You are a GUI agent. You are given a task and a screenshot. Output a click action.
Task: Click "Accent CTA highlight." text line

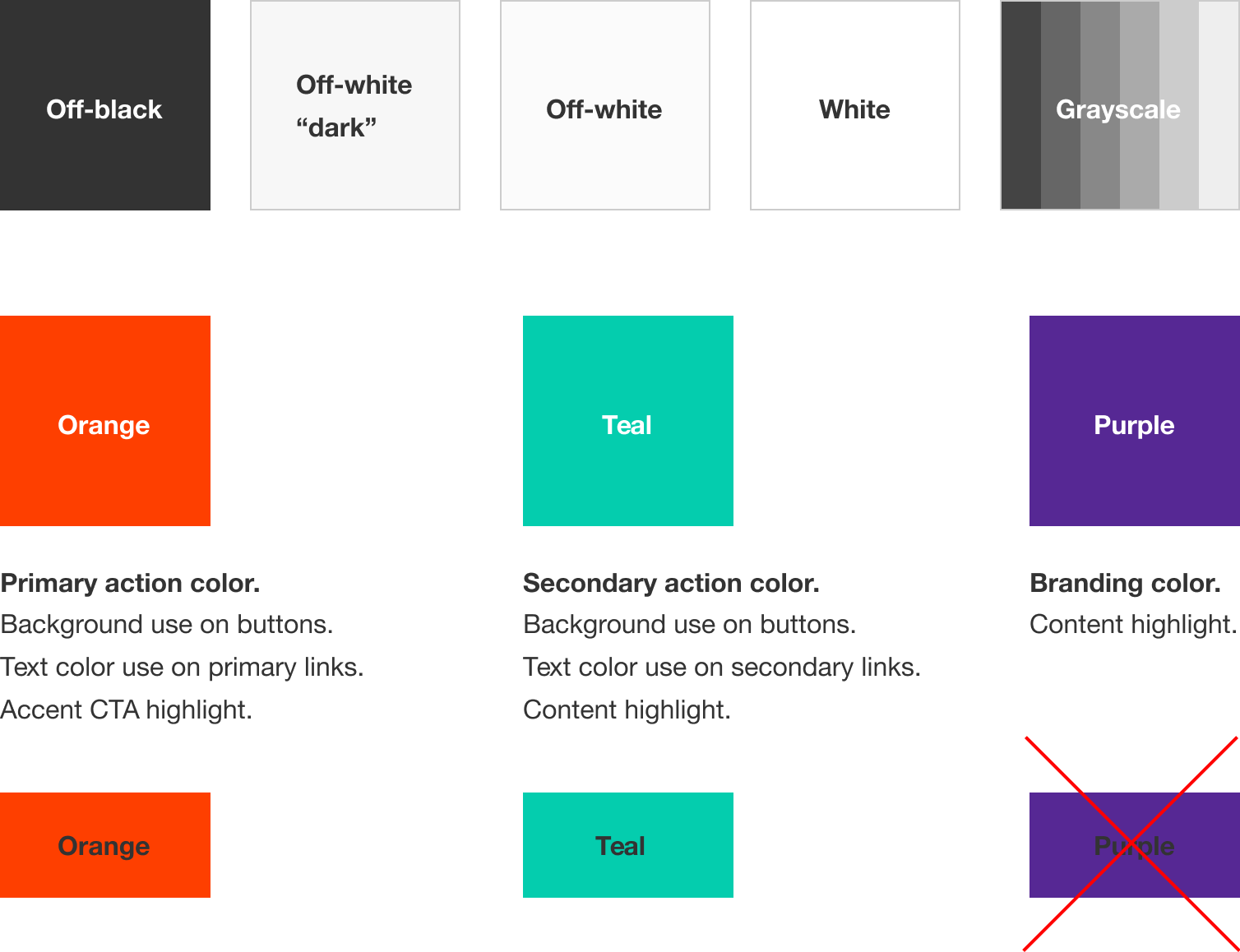pyautogui.click(x=127, y=709)
